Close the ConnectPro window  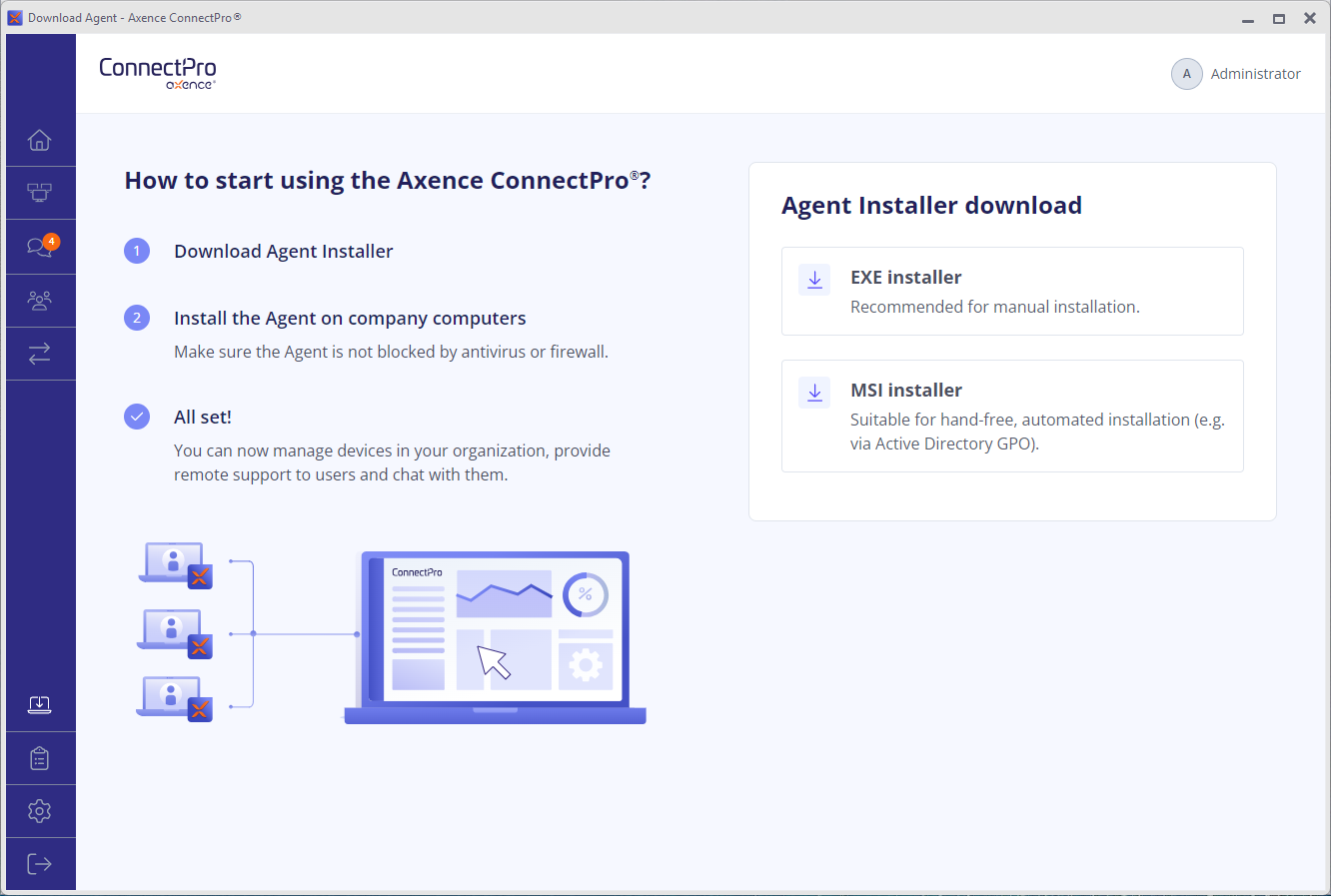tap(1310, 18)
